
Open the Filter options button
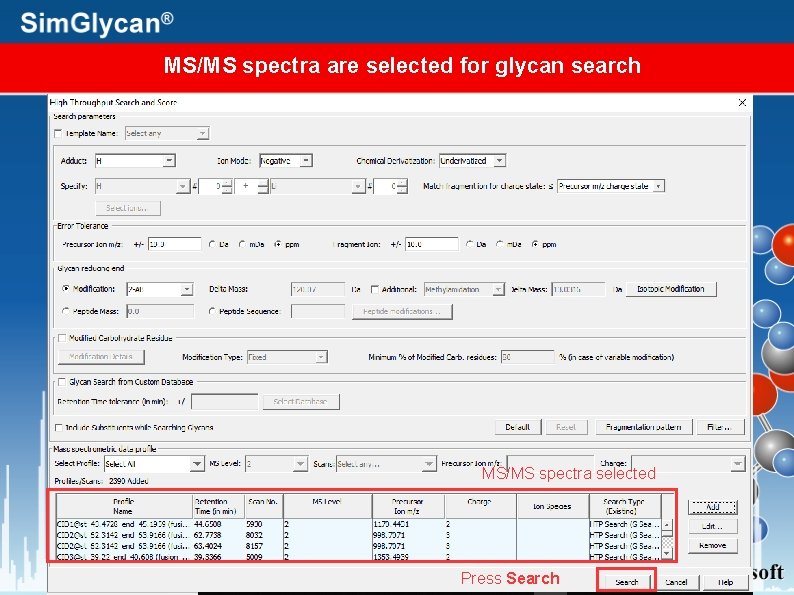pyautogui.click(x=720, y=427)
